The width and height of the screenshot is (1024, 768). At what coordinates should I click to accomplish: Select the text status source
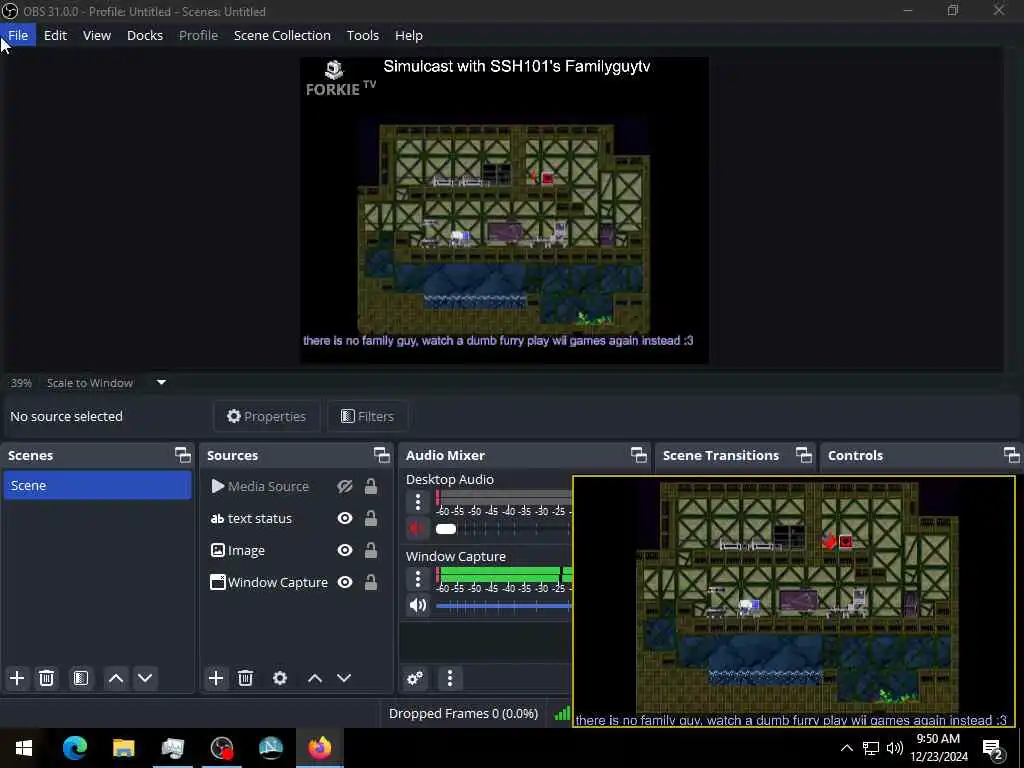296,519
